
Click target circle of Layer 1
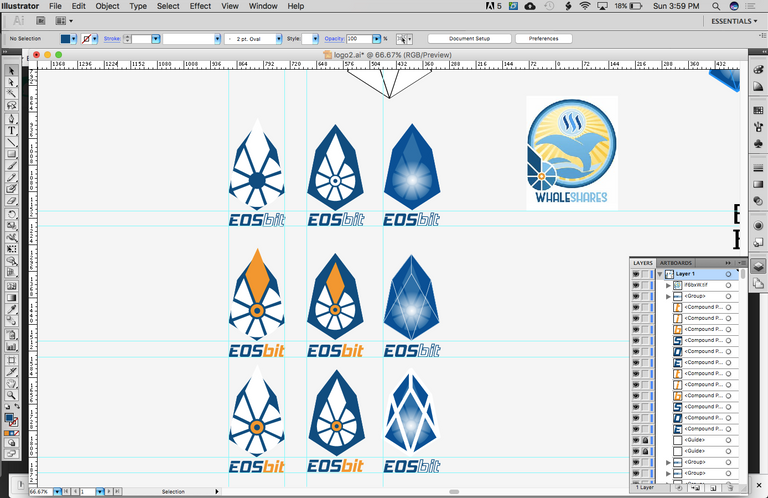click(x=728, y=274)
